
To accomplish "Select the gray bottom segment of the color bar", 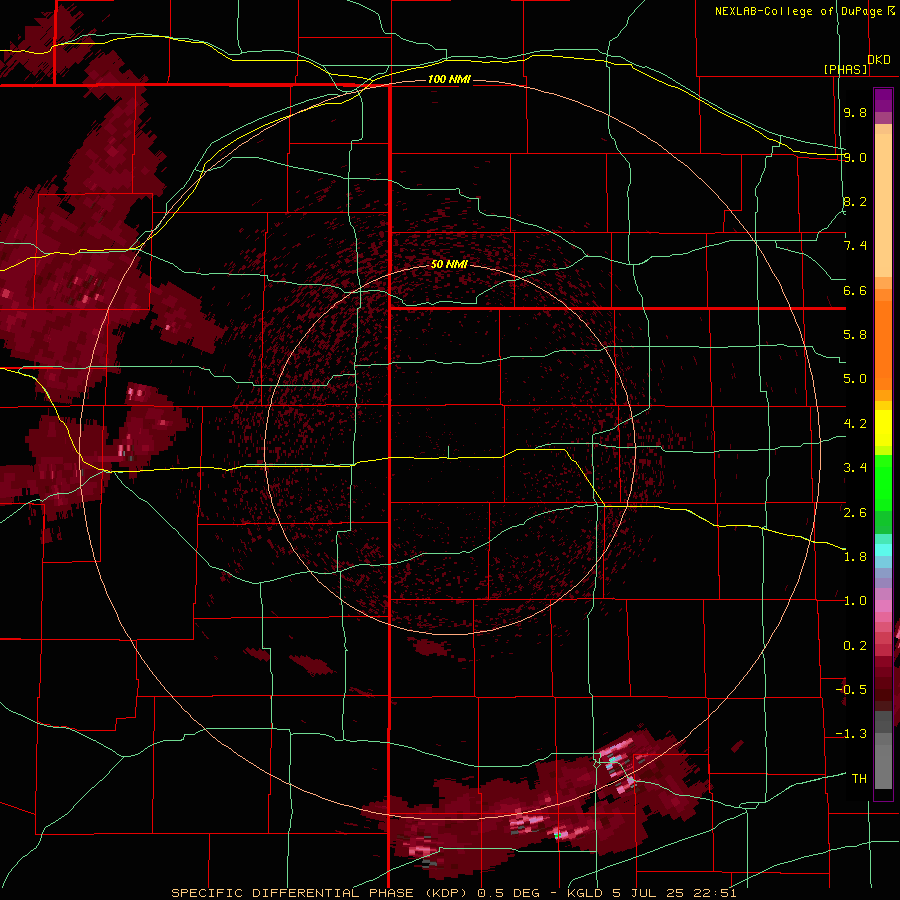I will point(883,767).
